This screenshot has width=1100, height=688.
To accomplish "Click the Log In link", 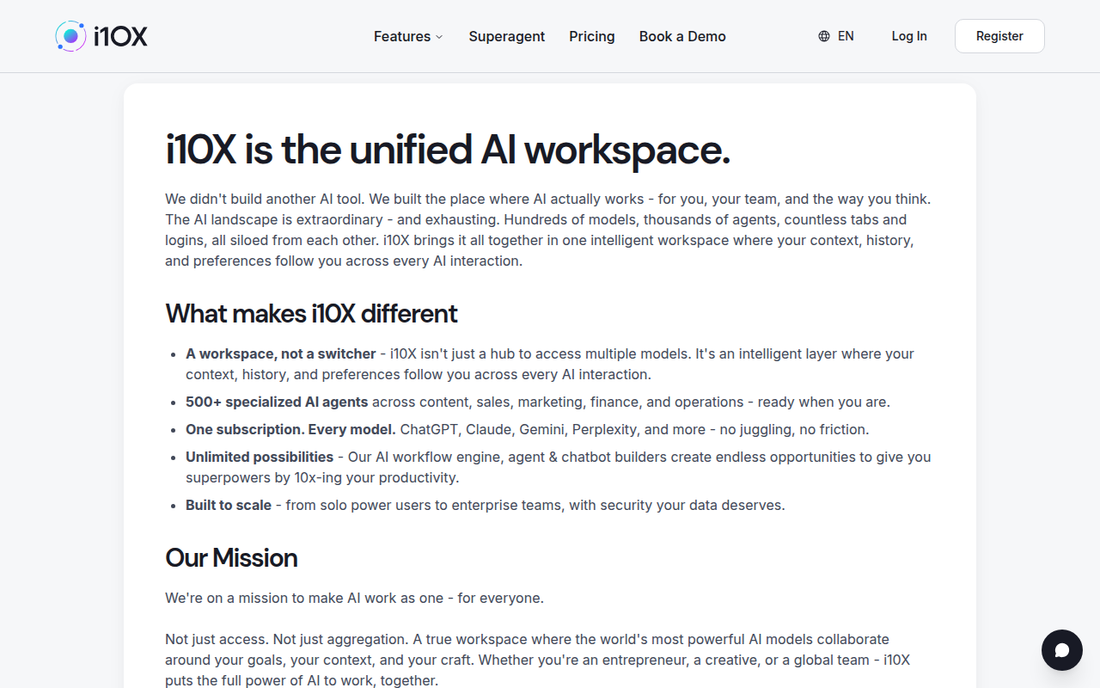I will (x=908, y=36).
